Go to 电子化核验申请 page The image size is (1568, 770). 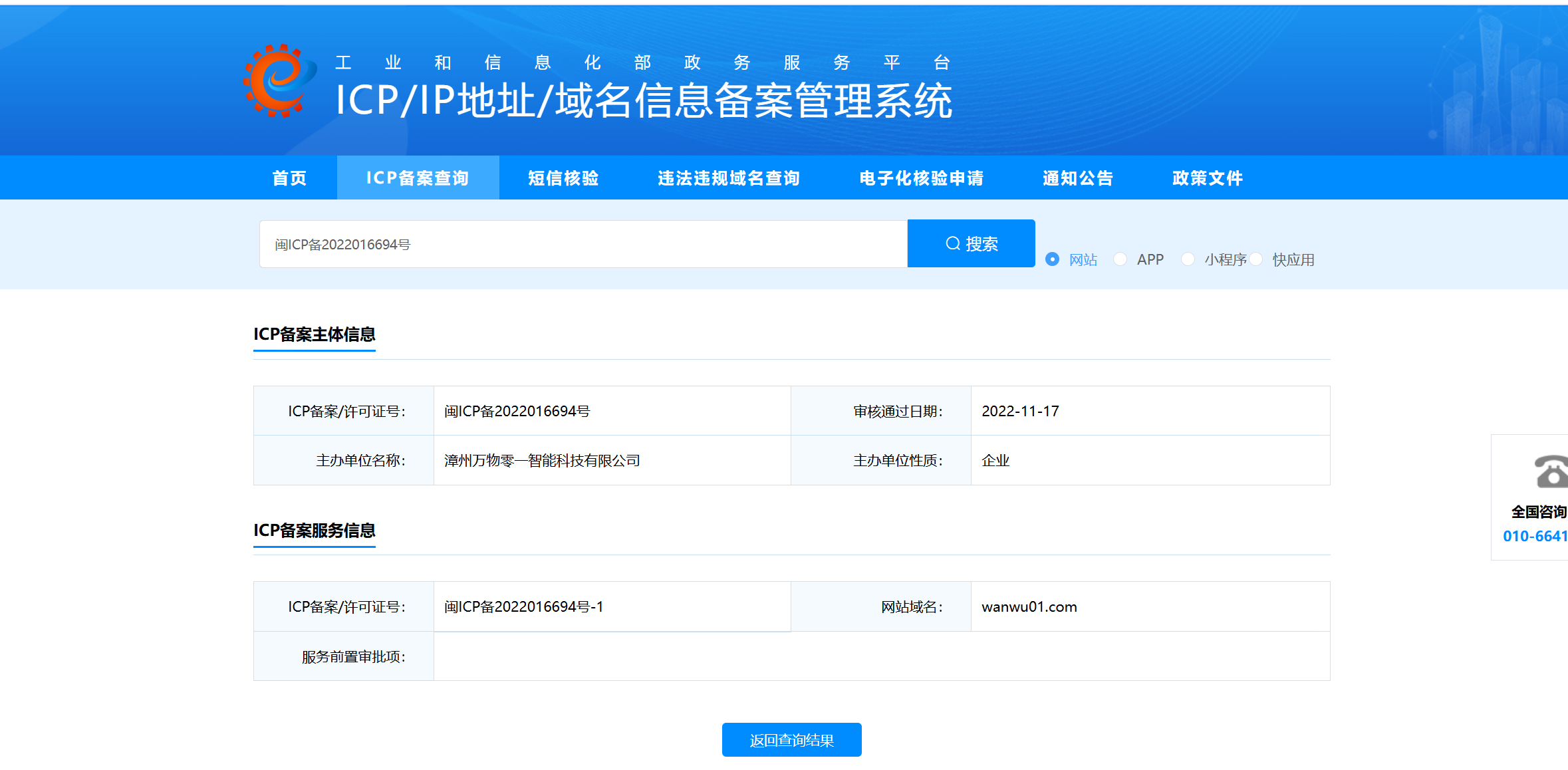click(x=921, y=178)
